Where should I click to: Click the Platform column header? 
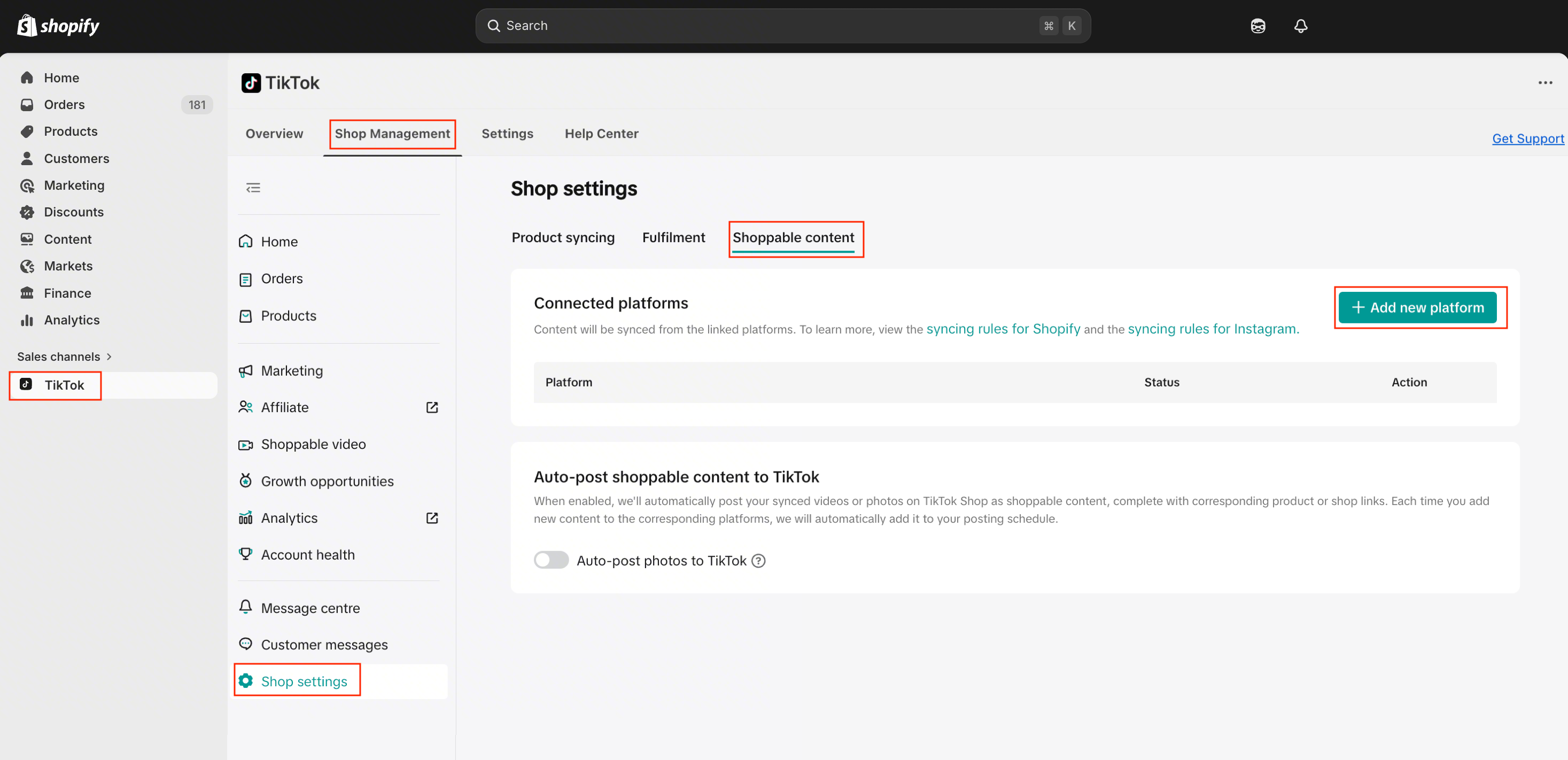(569, 383)
